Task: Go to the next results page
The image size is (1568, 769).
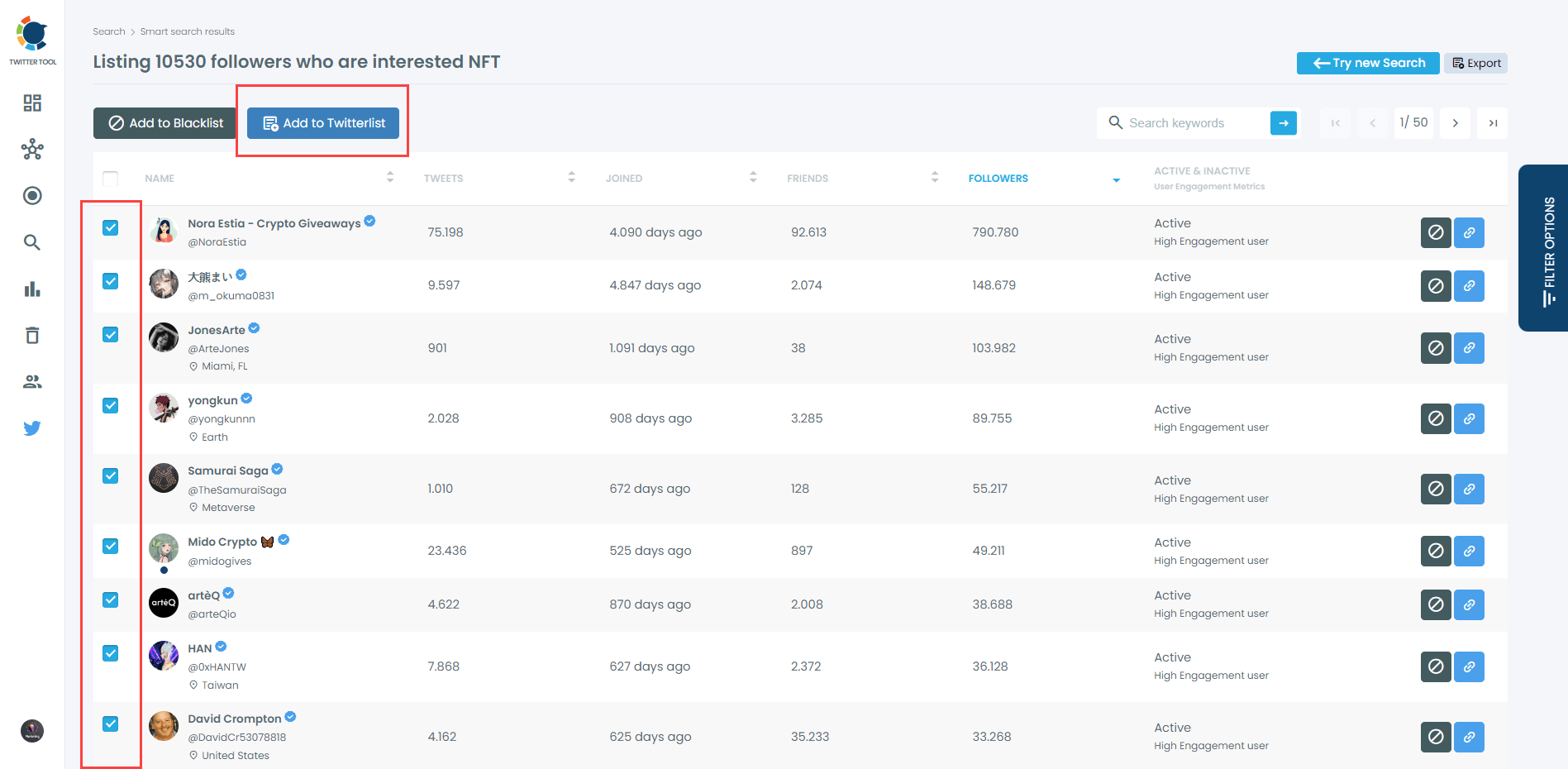Action: point(1455,123)
